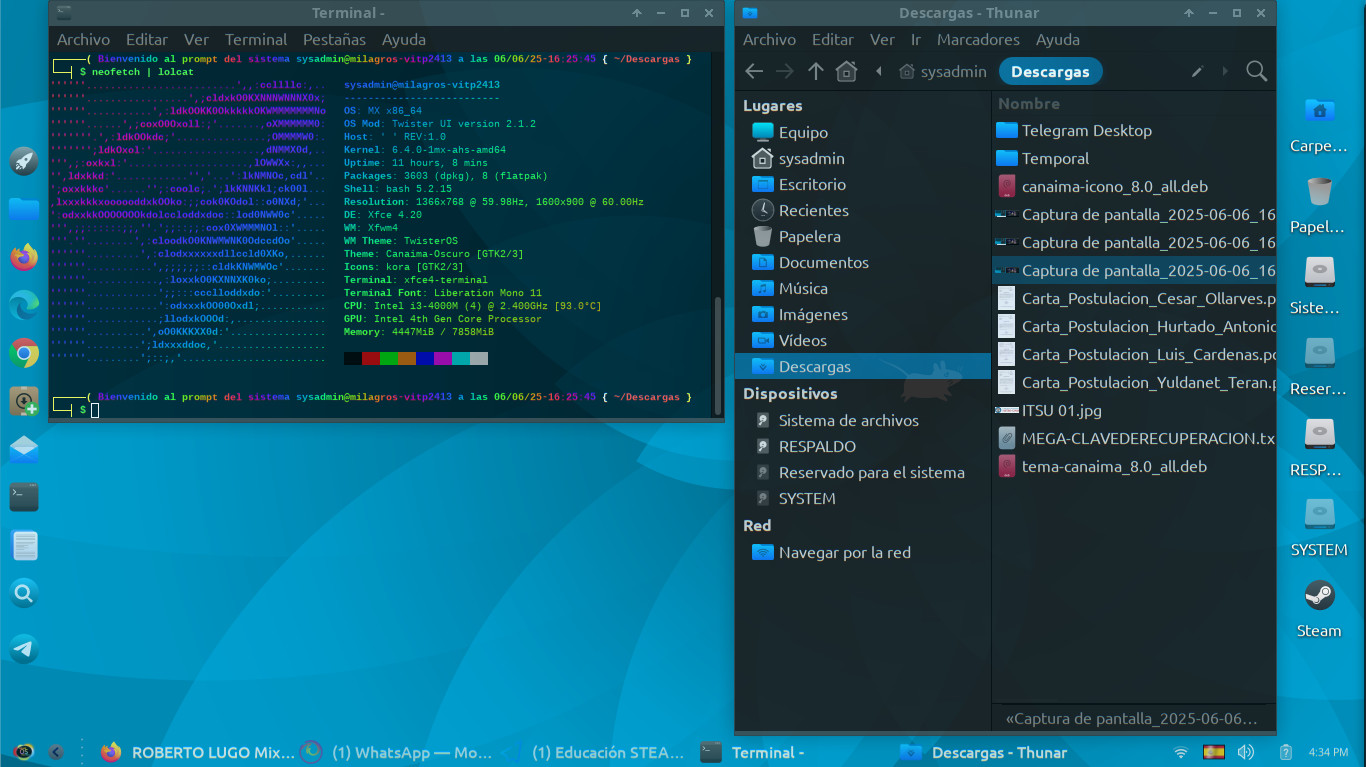Select the SYSTEM drive desktop icon
This screenshot has height=767, width=1366.
coord(1319,526)
